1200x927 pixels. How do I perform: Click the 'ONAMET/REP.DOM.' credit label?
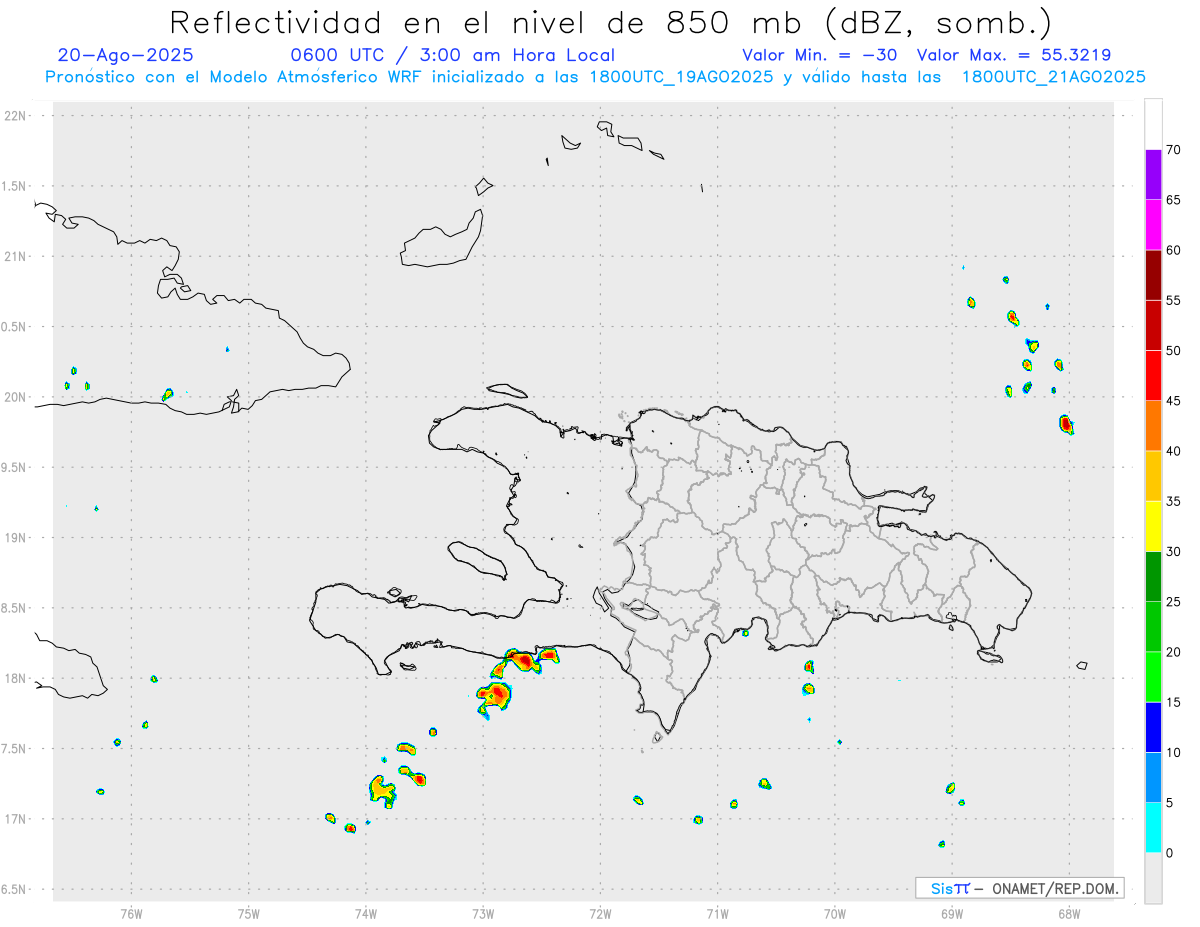[x=1054, y=889]
